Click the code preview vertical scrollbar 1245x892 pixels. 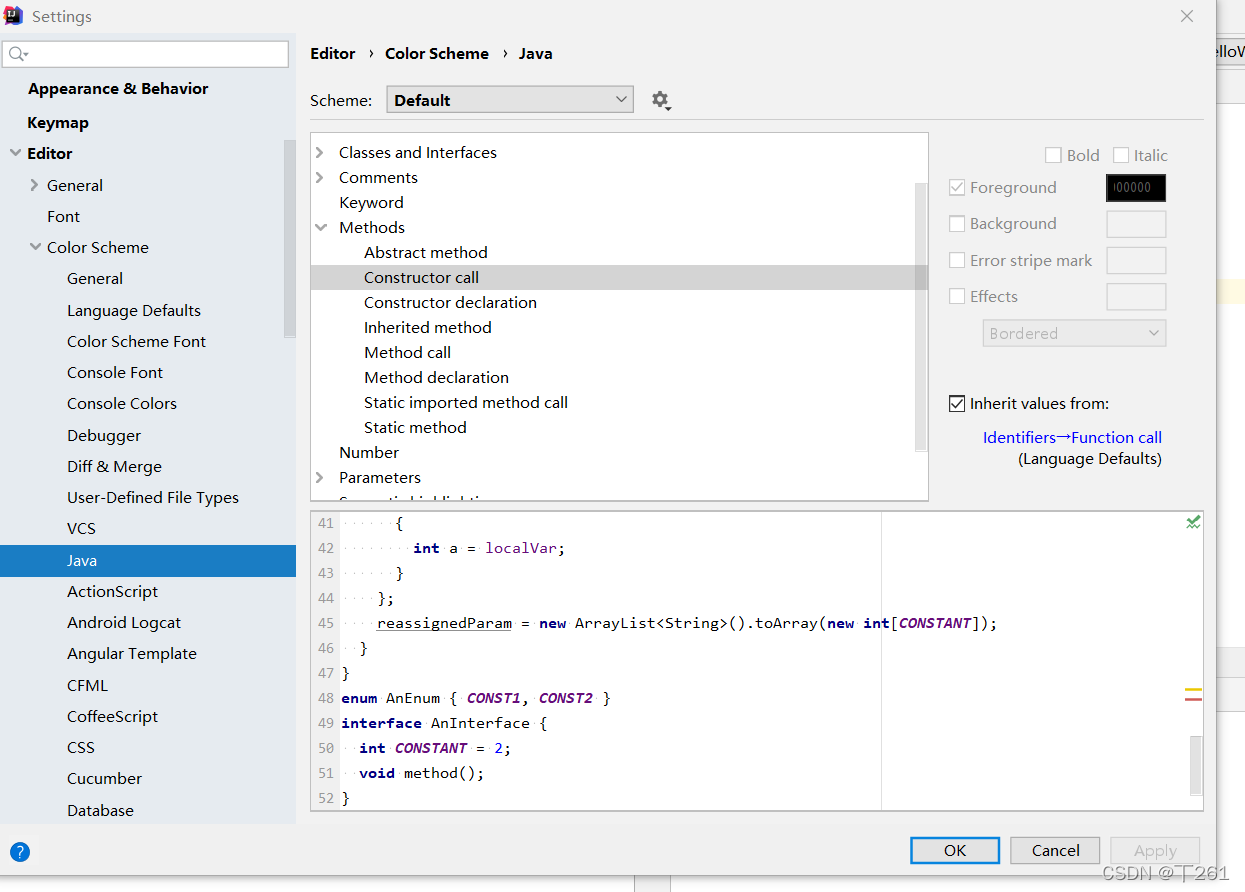pos(1196,765)
